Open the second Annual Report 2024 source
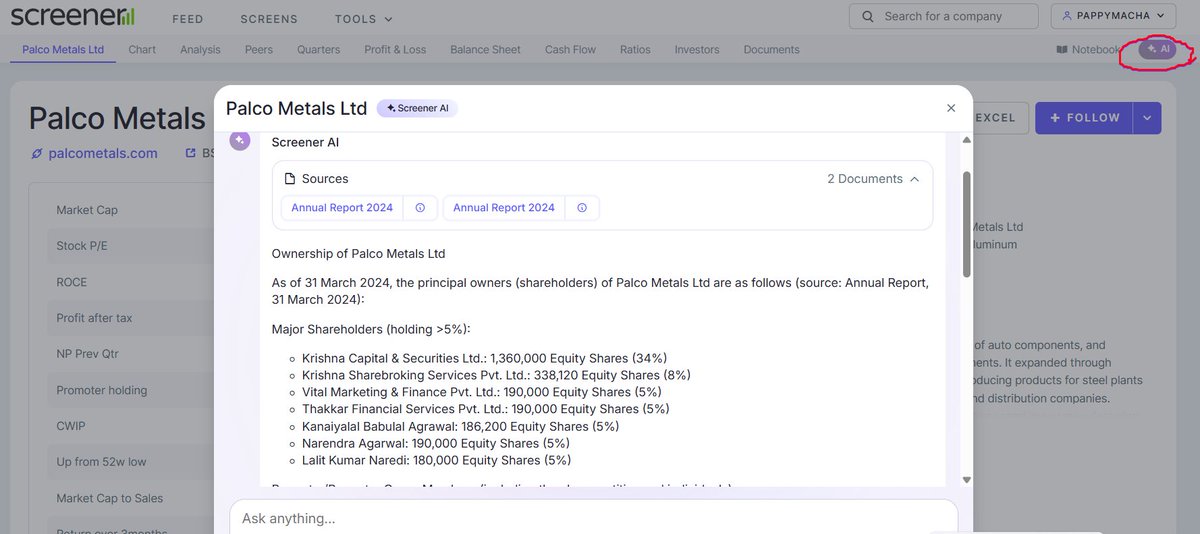Screen dimensions: 1200x534 click(503, 208)
